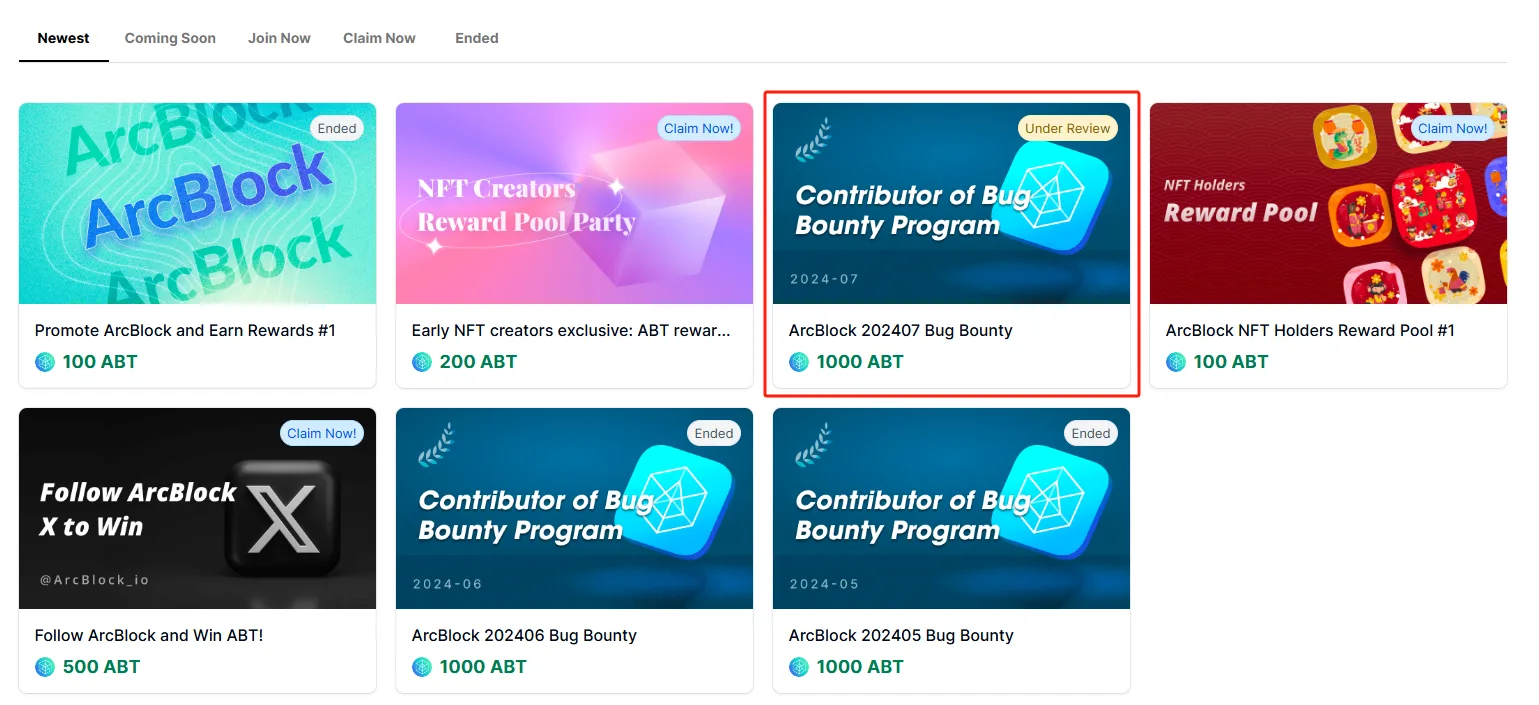Click the X logo on Follow ArcBlock banner
The height and width of the screenshot is (705, 1539).
coord(283,519)
